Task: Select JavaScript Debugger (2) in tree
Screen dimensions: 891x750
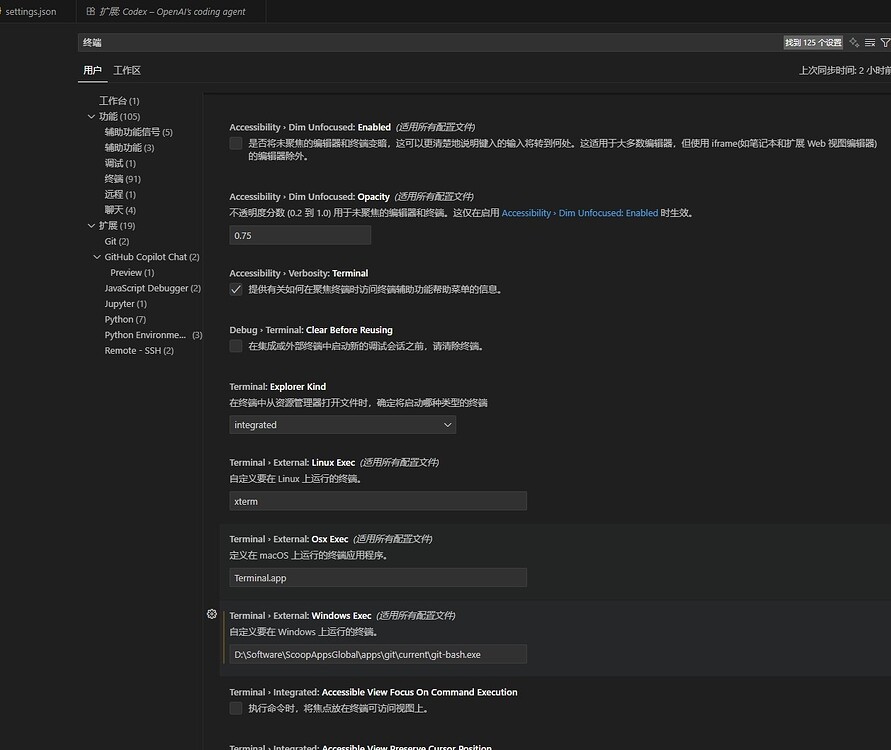Action: click(x=152, y=288)
